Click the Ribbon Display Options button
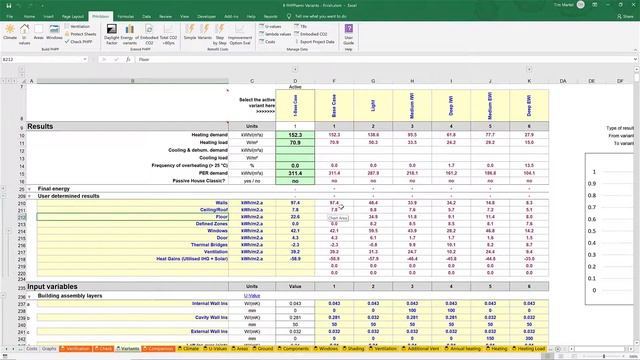Image resolution: width=640 pixels, height=360 pixels. point(595,5)
